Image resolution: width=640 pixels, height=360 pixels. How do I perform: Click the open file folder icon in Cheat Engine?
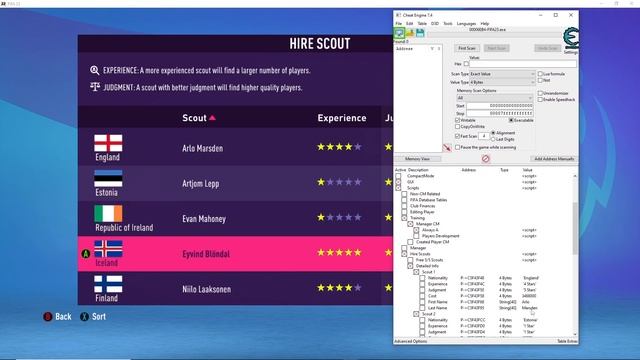410,33
